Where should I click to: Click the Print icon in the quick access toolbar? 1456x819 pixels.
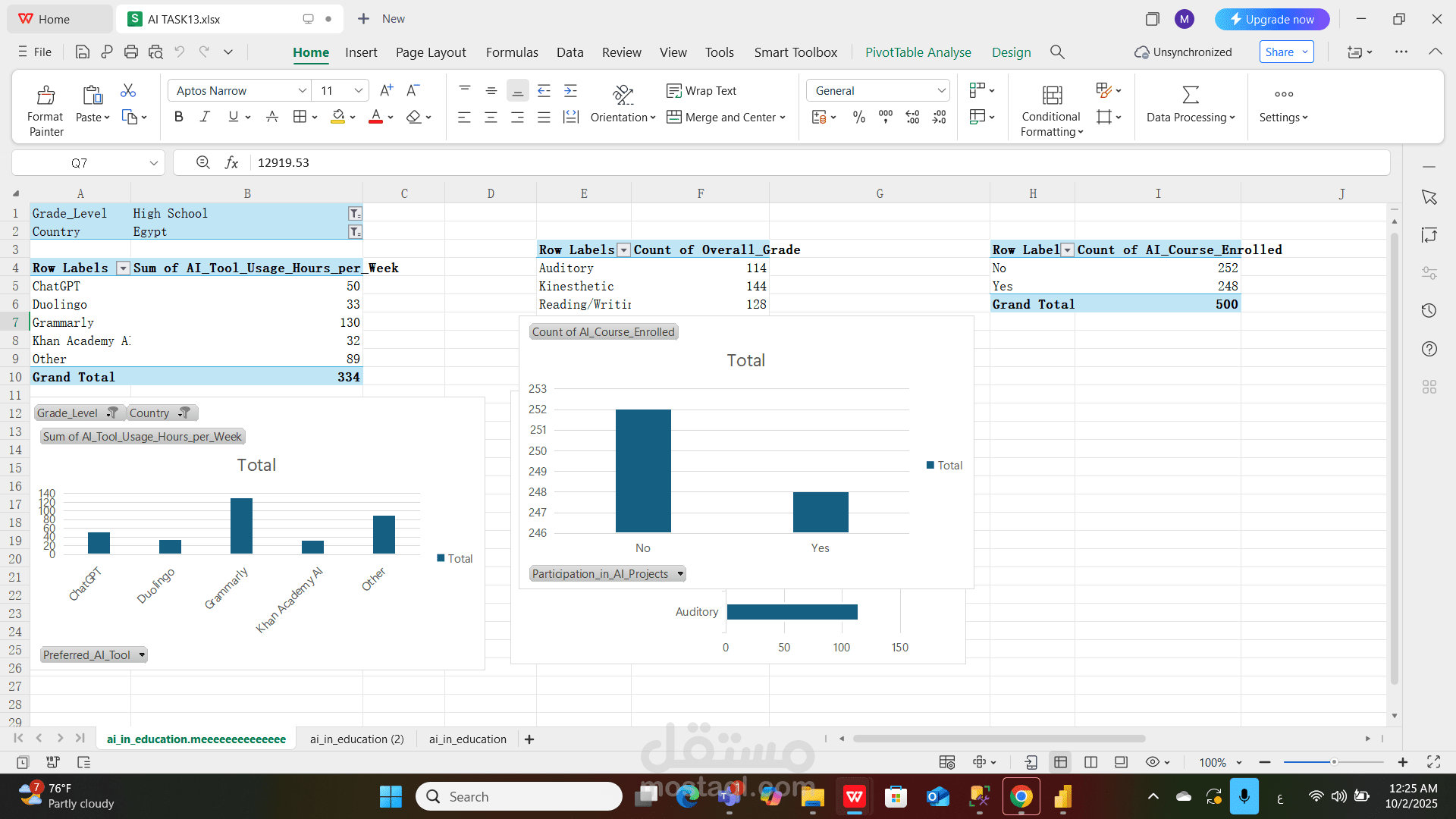(x=131, y=52)
